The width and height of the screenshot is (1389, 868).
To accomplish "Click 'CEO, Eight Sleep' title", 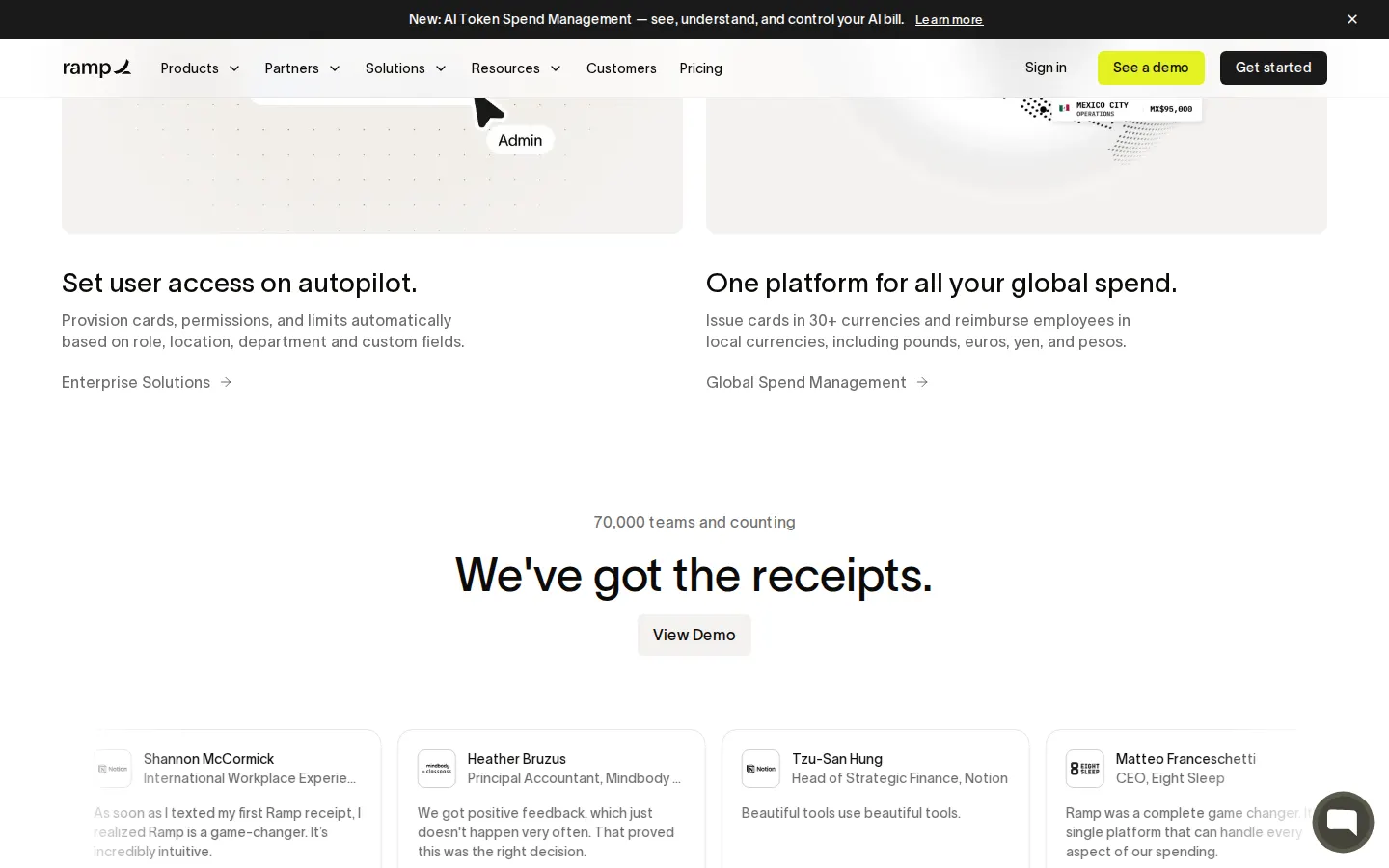I will tap(1170, 778).
